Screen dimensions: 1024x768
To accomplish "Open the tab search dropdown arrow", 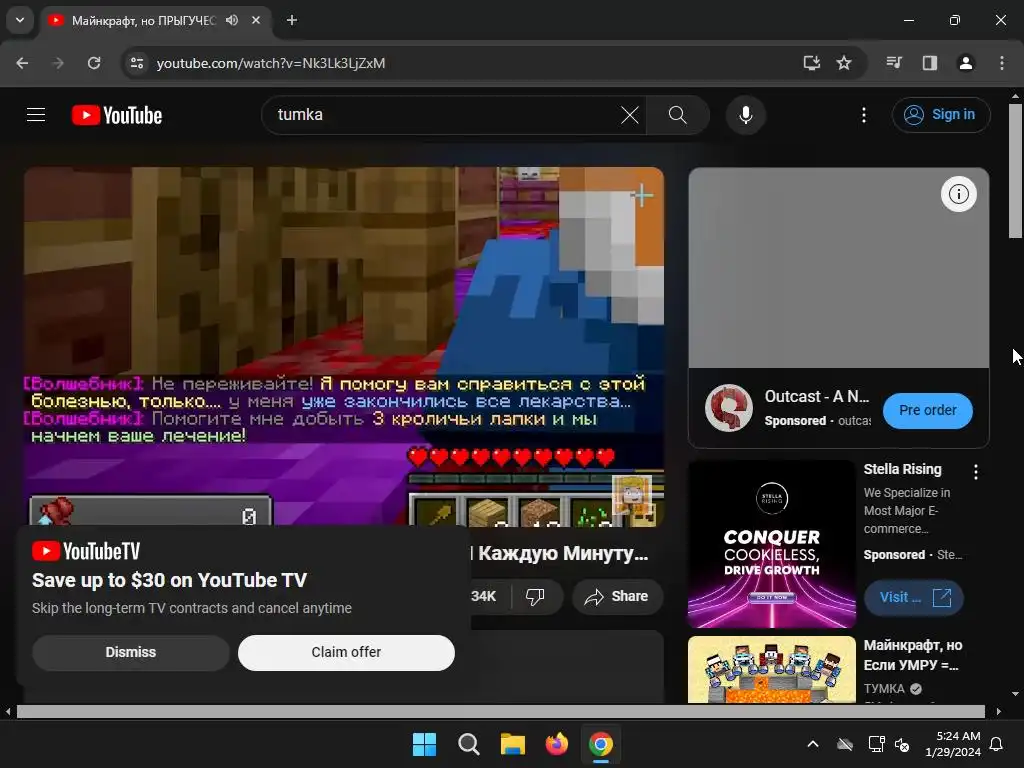I will [20, 20].
